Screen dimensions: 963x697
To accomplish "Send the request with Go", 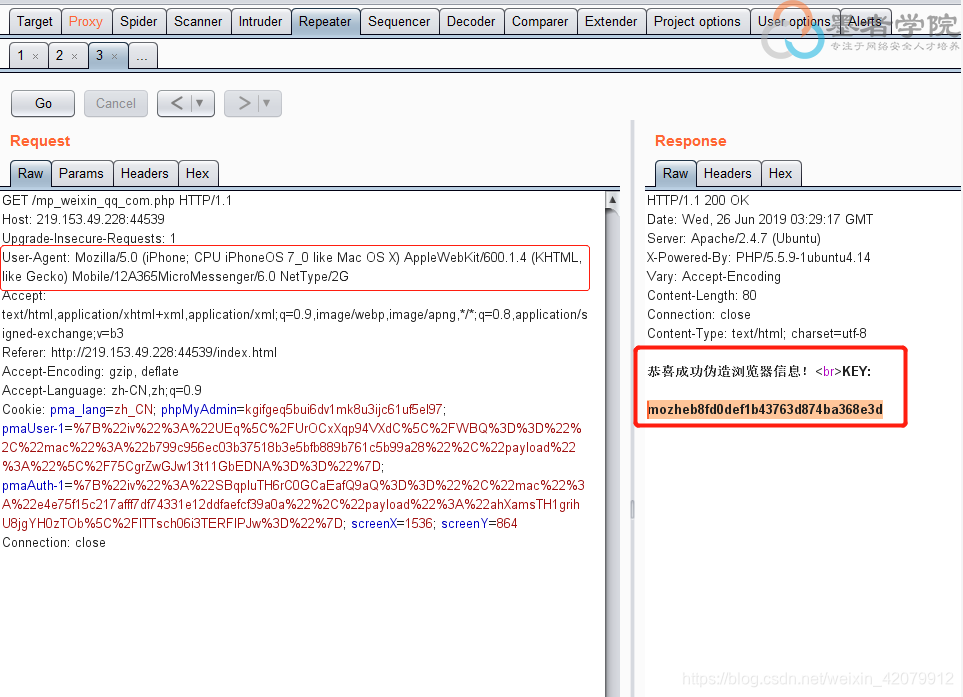I will [43, 103].
